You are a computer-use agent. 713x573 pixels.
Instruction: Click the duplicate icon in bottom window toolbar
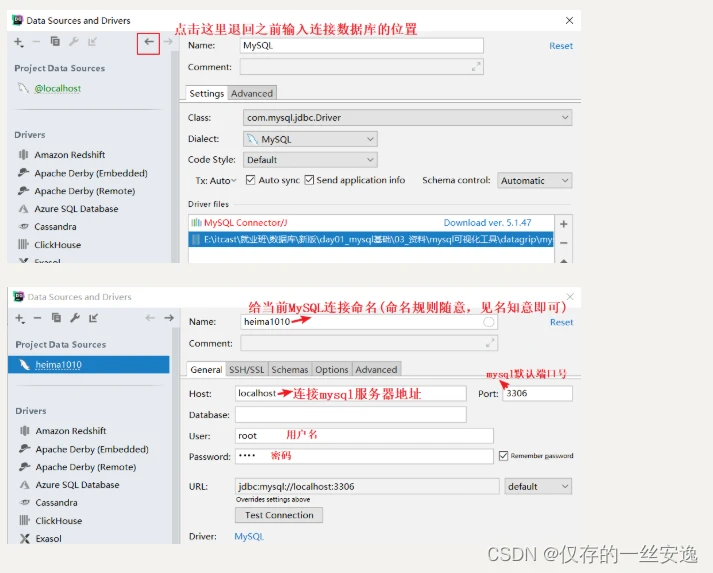coord(56,317)
